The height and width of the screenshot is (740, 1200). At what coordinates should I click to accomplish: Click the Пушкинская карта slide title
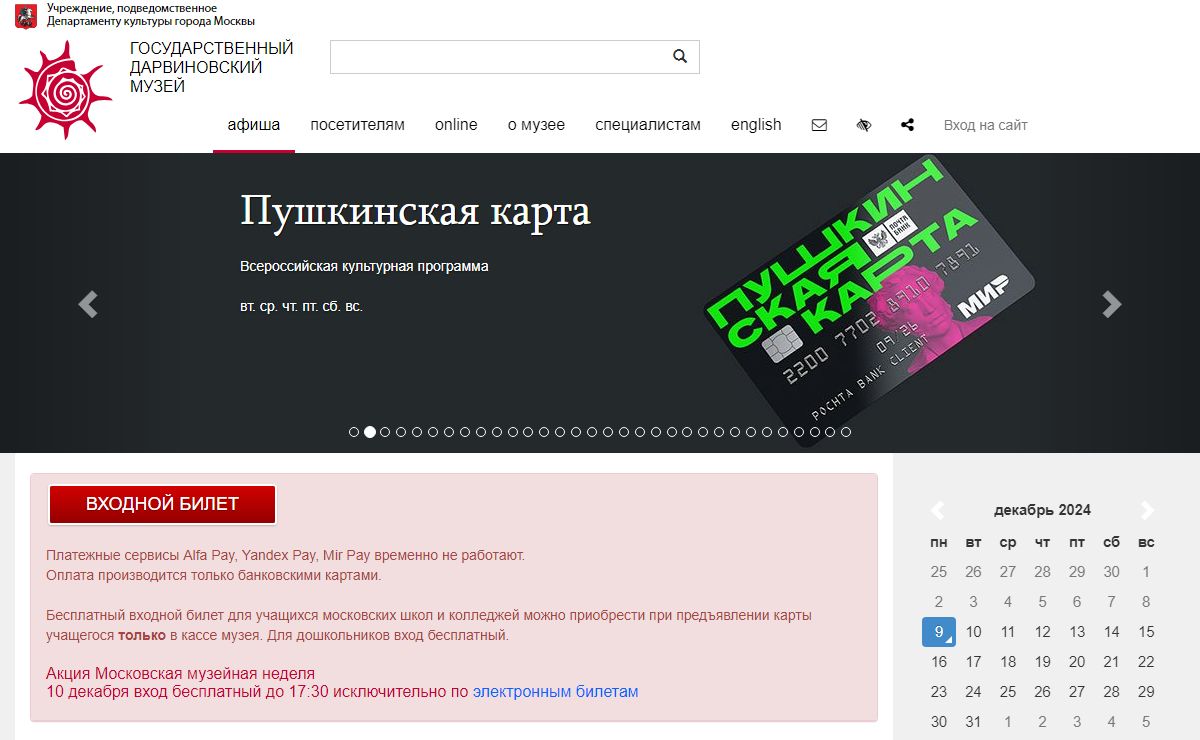[x=415, y=211]
